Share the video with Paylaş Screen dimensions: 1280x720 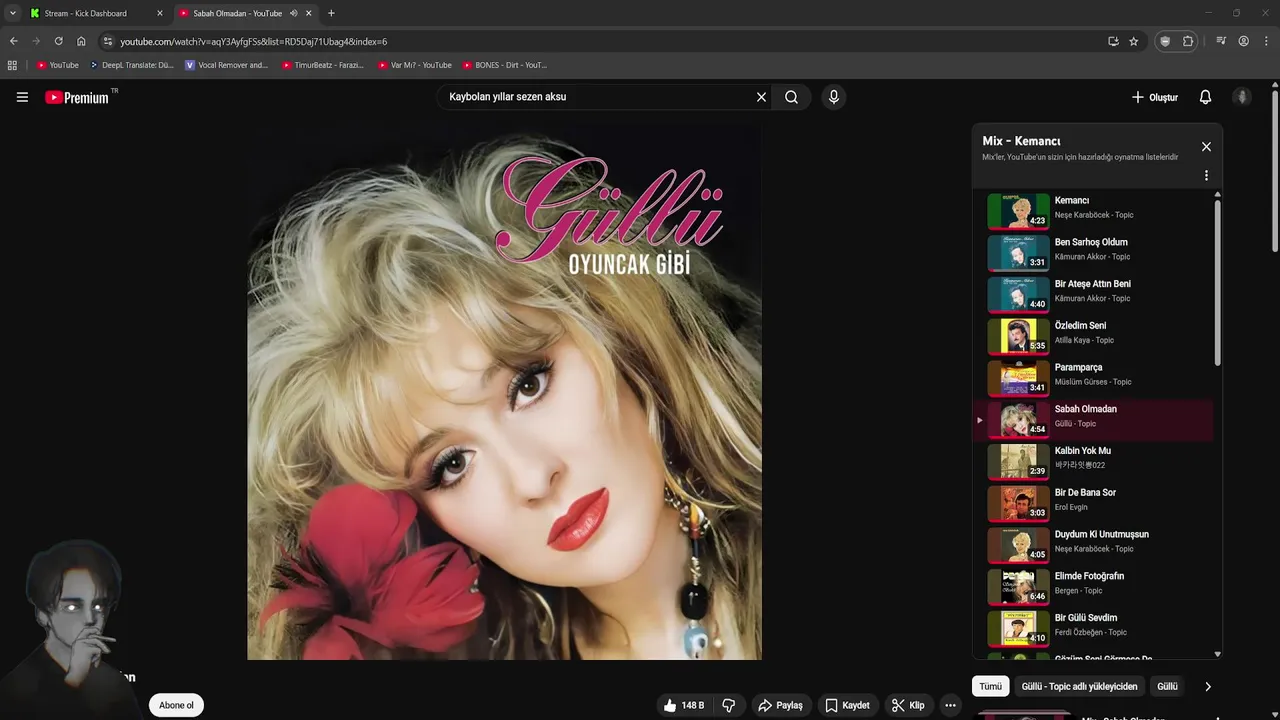(x=780, y=705)
